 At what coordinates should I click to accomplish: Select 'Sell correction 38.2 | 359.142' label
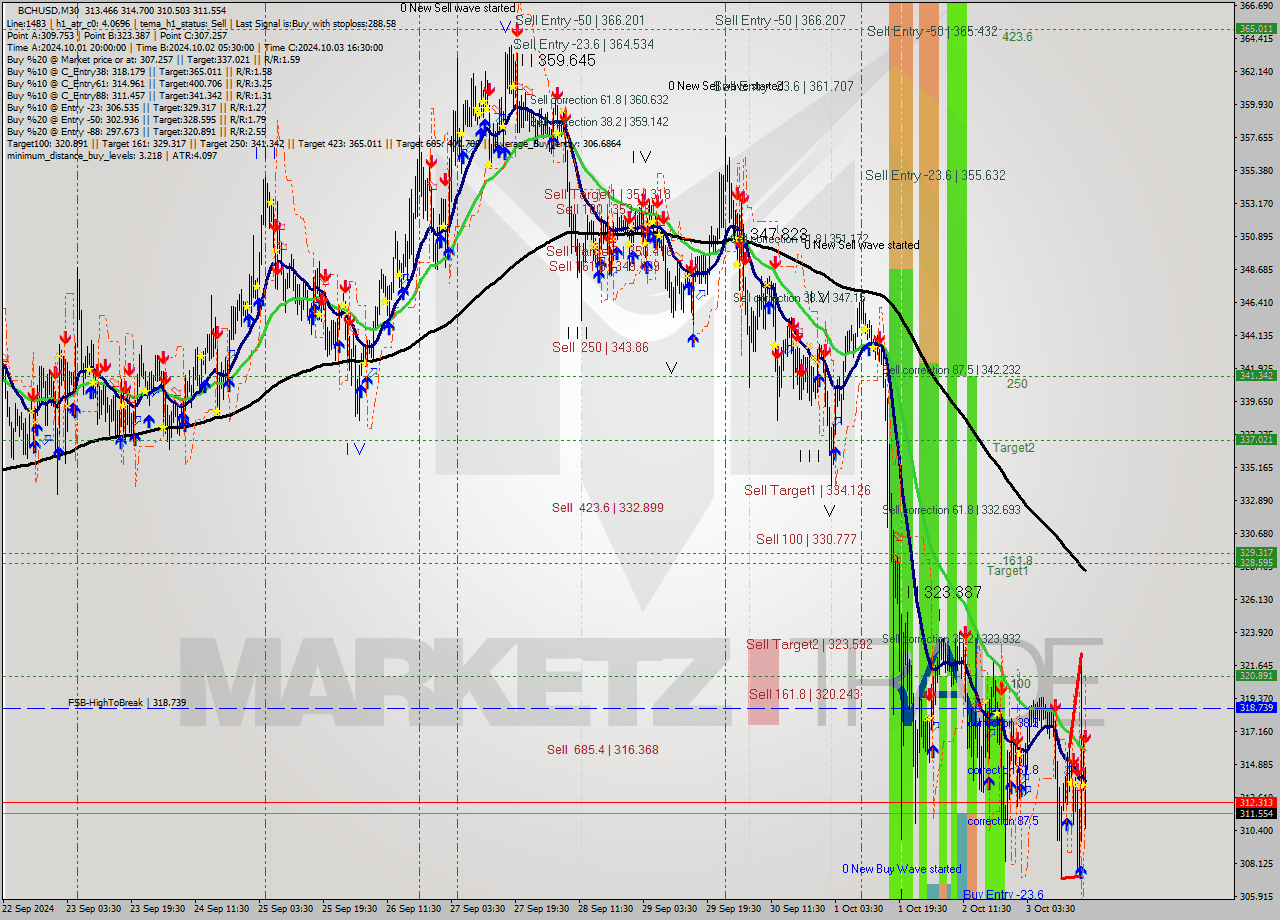tap(598, 122)
